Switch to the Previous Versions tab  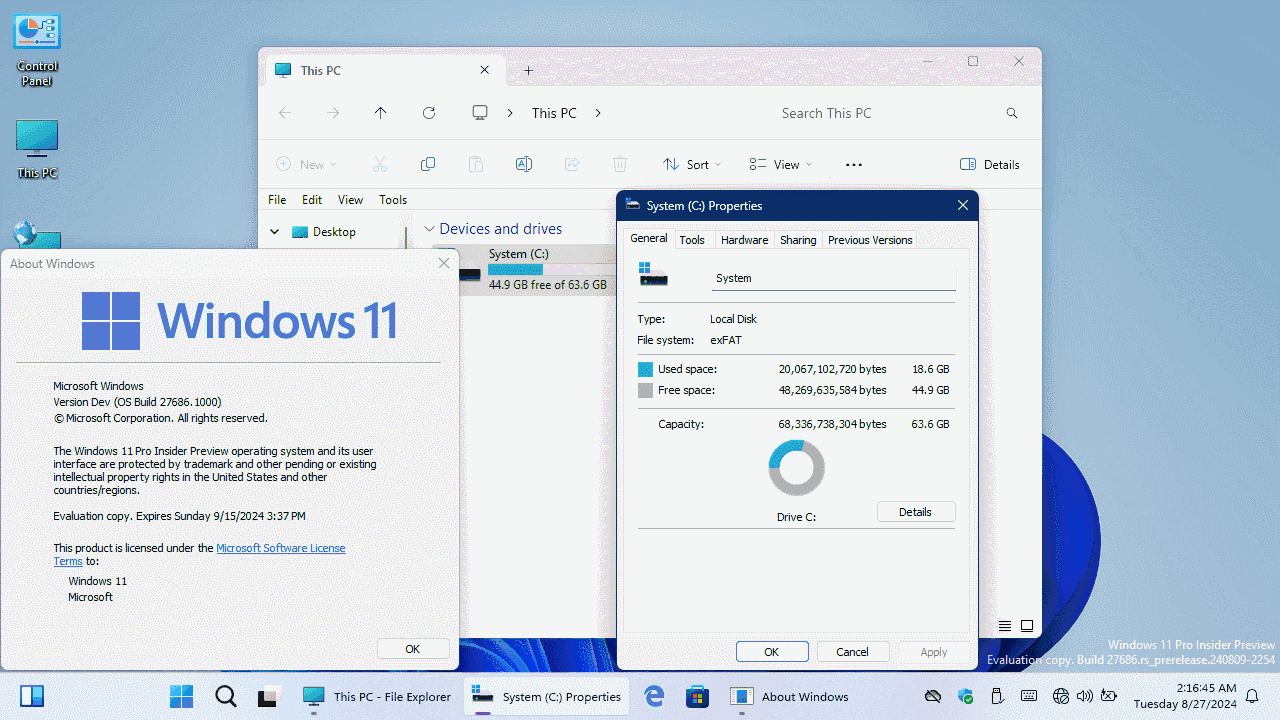[870, 240]
